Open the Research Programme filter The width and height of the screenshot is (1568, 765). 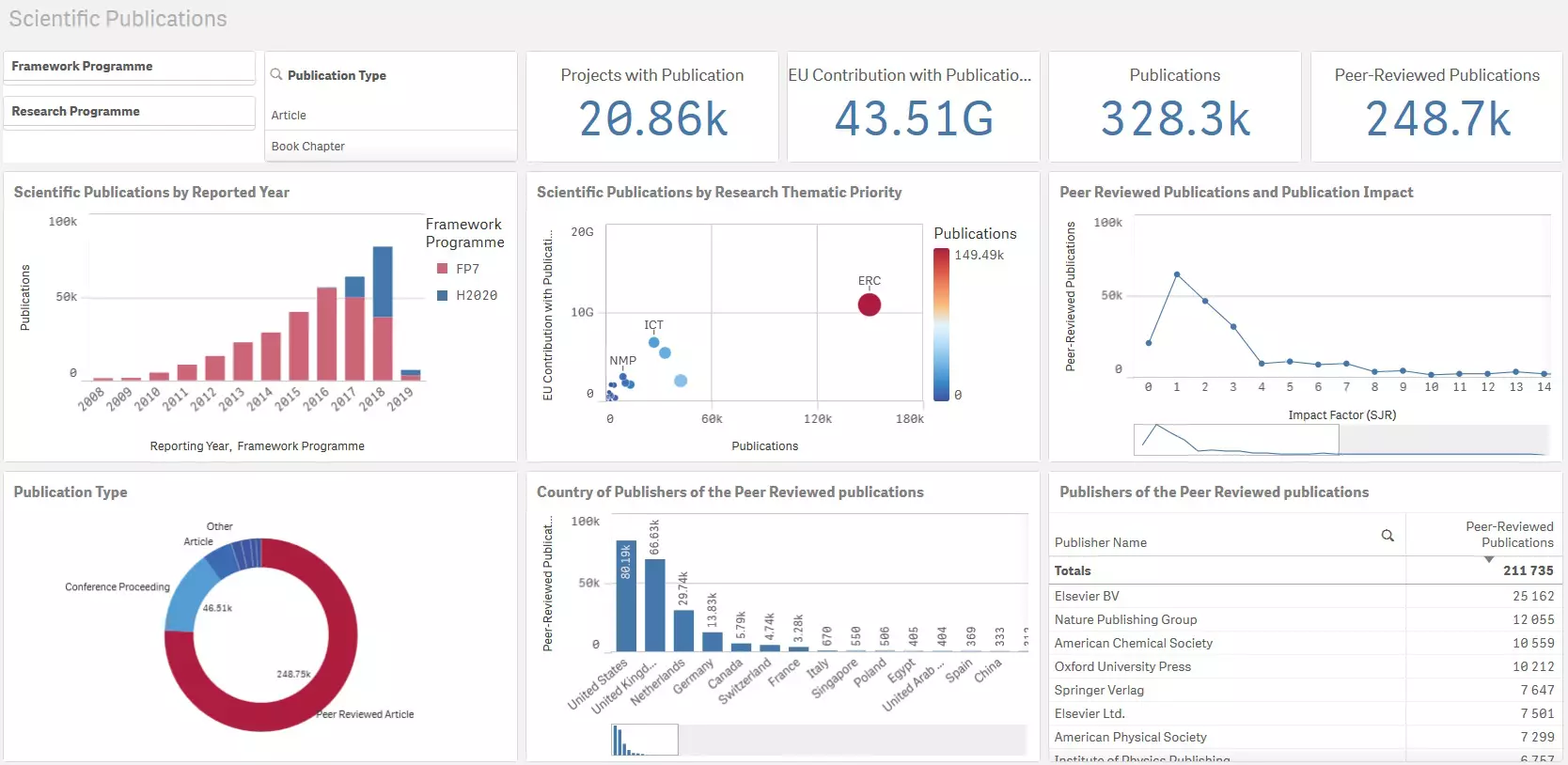pyautogui.click(x=129, y=112)
